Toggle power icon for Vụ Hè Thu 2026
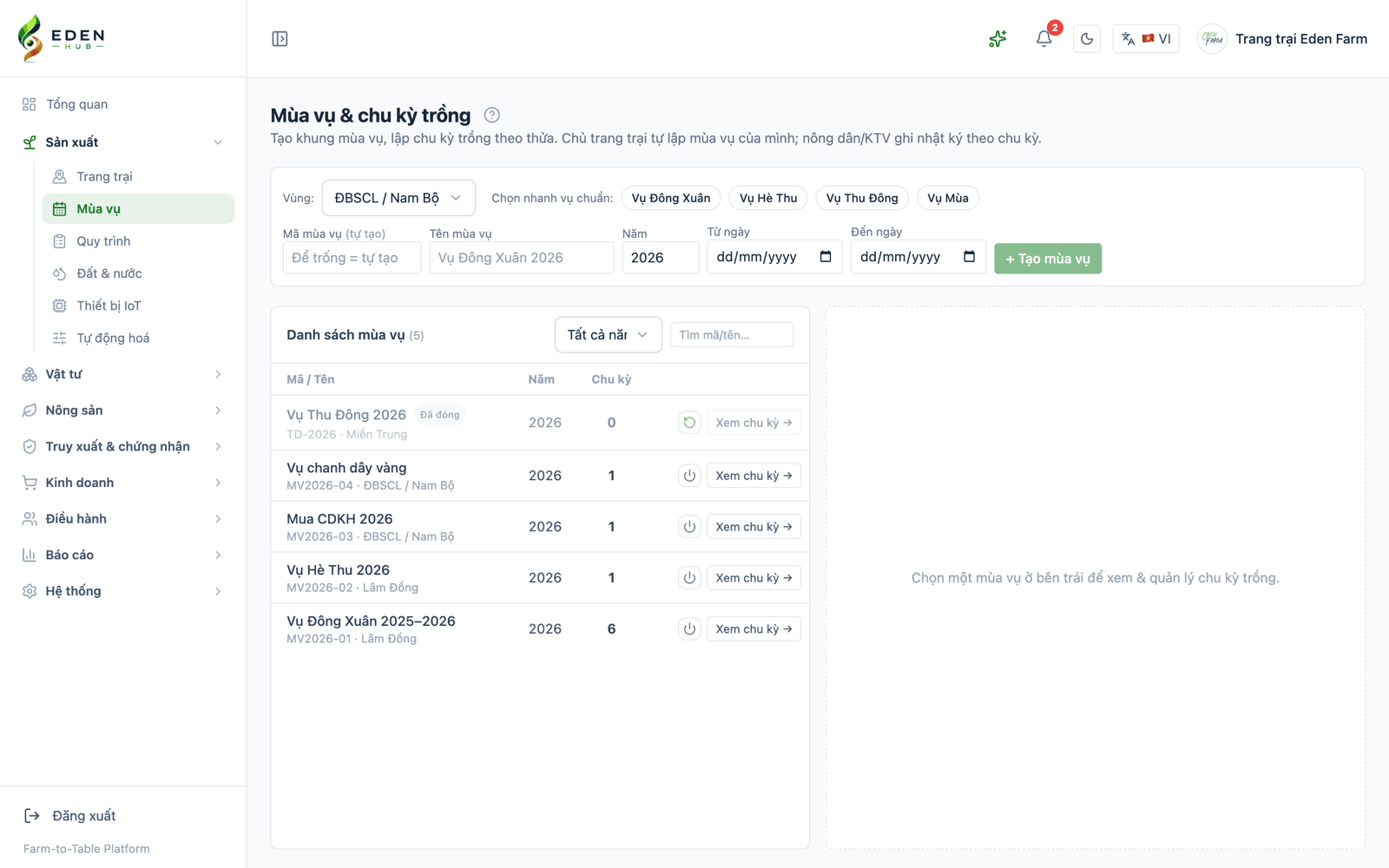Screen dimensions: 1389x868 coord(689,578)
